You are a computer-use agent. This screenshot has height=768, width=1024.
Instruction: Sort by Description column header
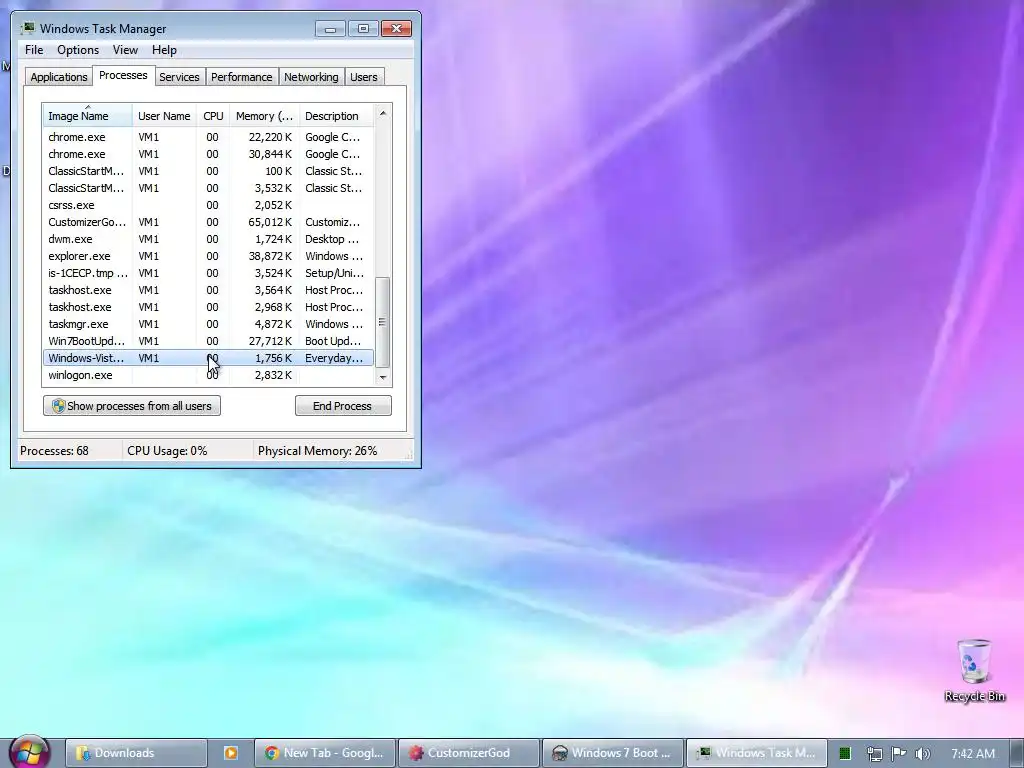pos(336,116)
